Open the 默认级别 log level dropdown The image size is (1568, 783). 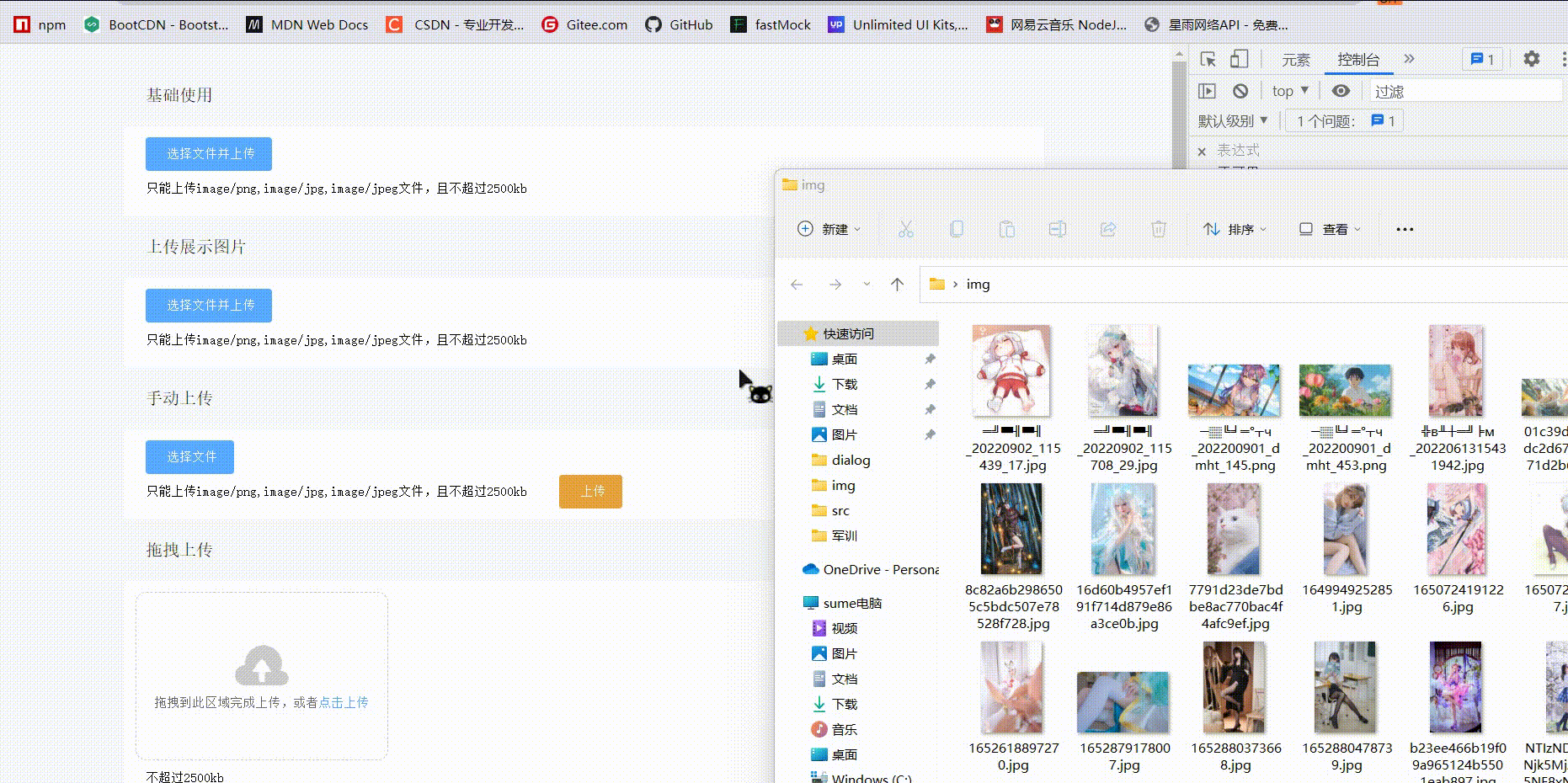pos(1232,120)
